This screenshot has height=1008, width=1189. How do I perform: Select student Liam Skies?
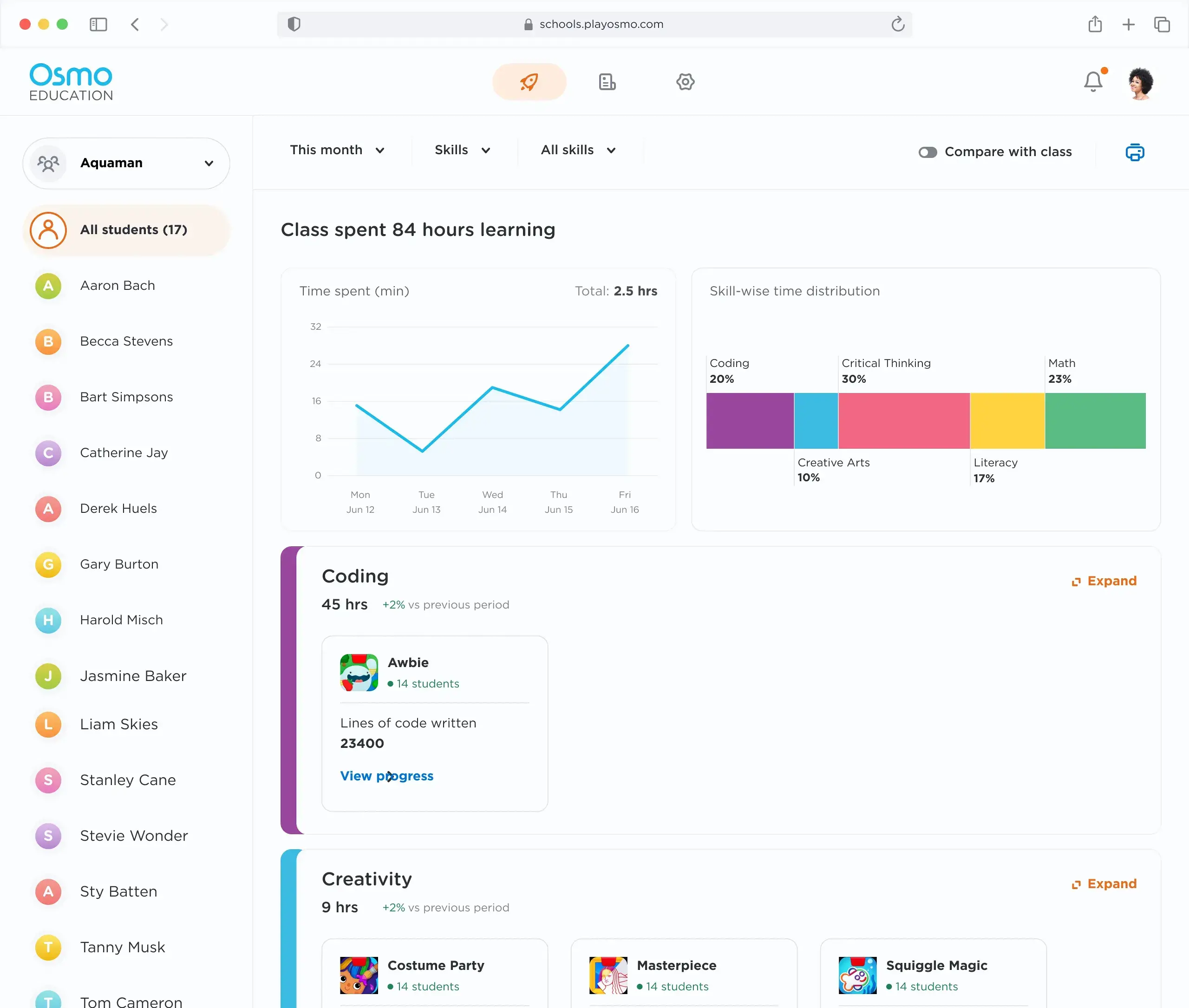click(126, 725)
